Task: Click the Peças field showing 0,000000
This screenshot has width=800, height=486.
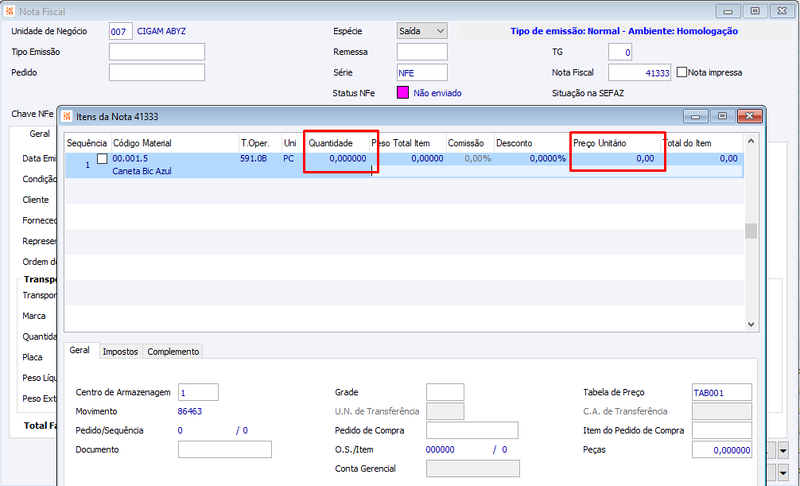Action: (x=721, y=450)
